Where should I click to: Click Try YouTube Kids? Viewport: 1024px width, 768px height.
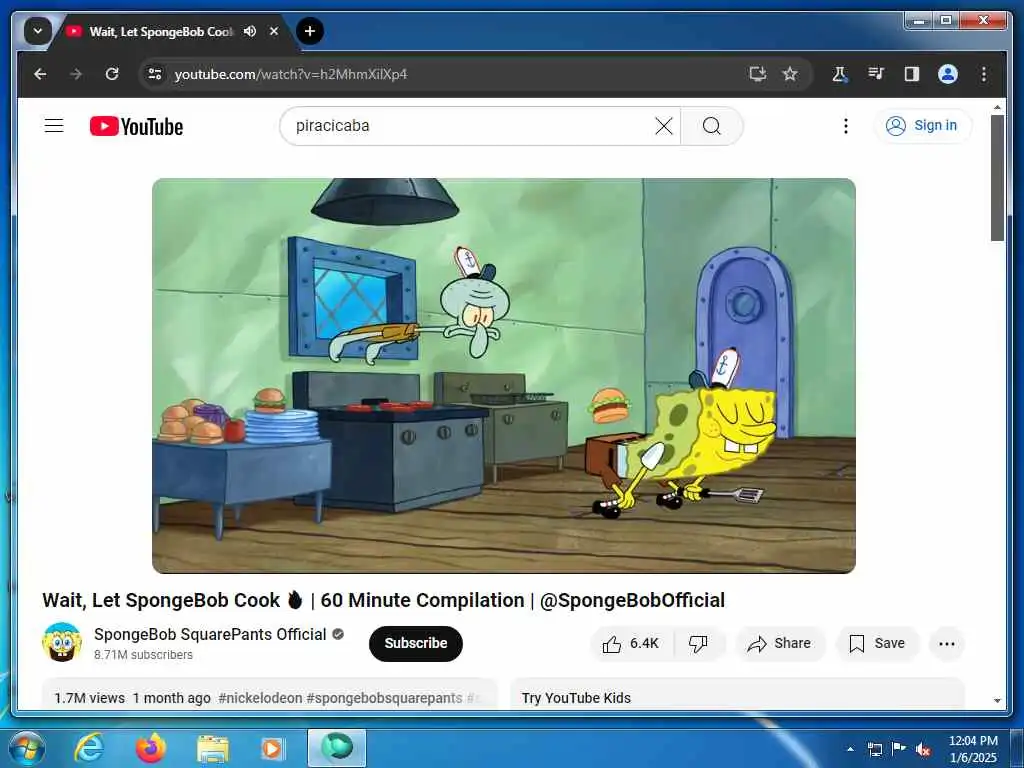pos(576,698)
